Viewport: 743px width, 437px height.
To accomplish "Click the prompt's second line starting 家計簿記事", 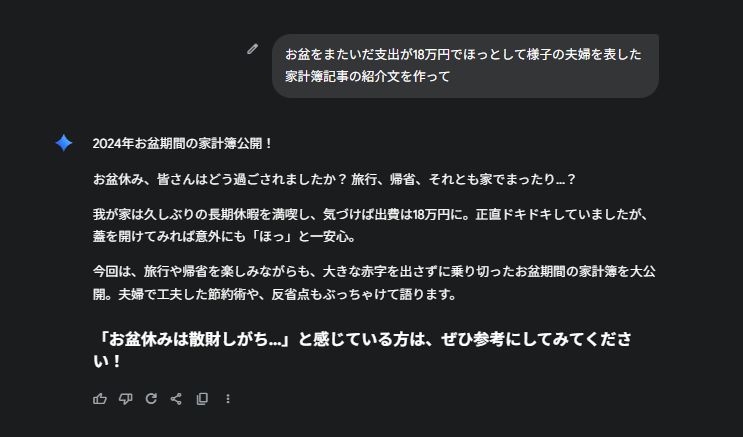I will coord(367,76).
